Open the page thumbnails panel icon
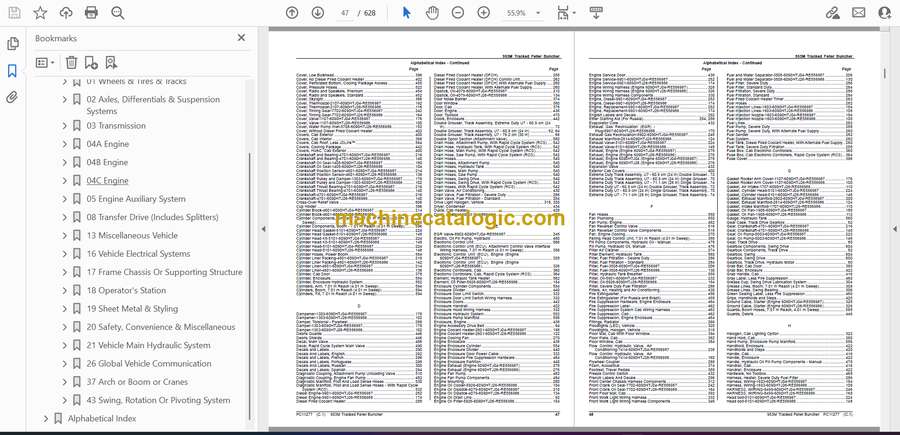Screen dimensions: 900x435 (12, 44)
